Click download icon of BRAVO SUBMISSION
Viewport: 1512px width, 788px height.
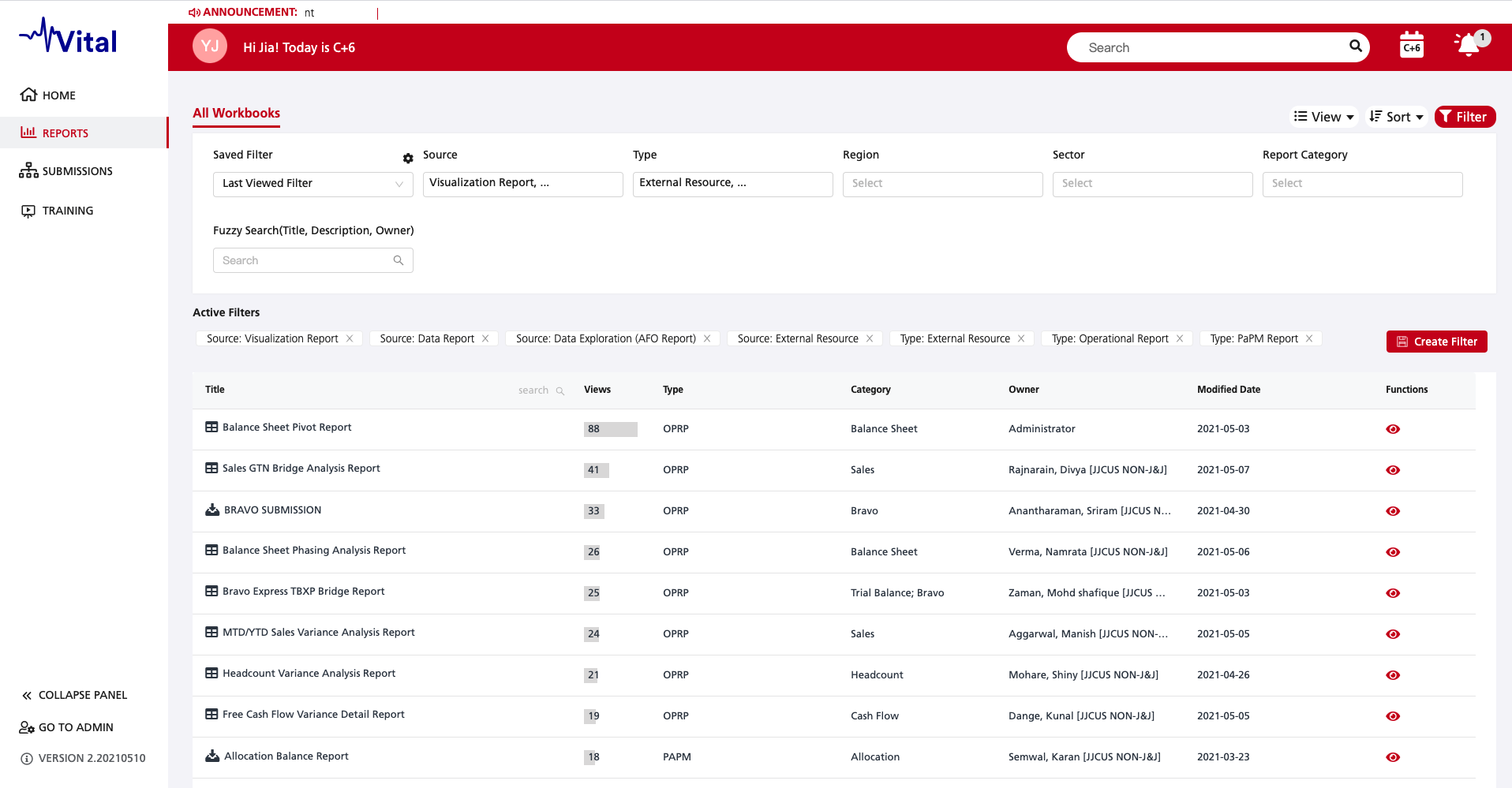(x=212, y=510)
